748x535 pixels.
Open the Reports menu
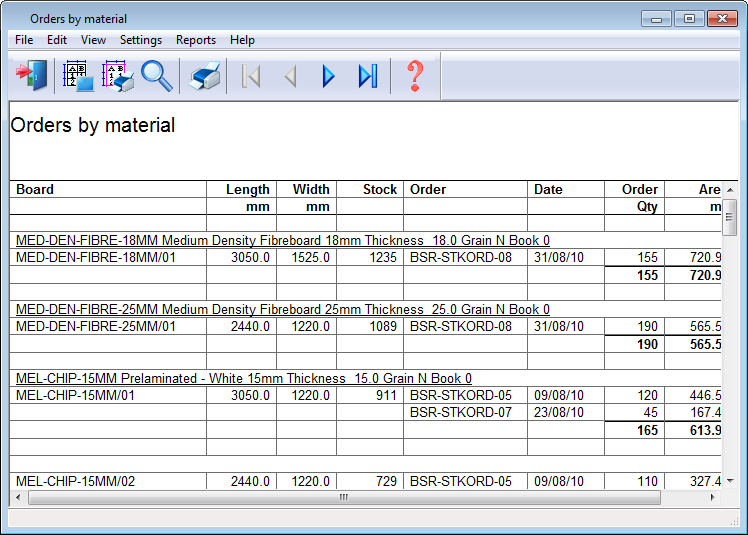point(196,40)
